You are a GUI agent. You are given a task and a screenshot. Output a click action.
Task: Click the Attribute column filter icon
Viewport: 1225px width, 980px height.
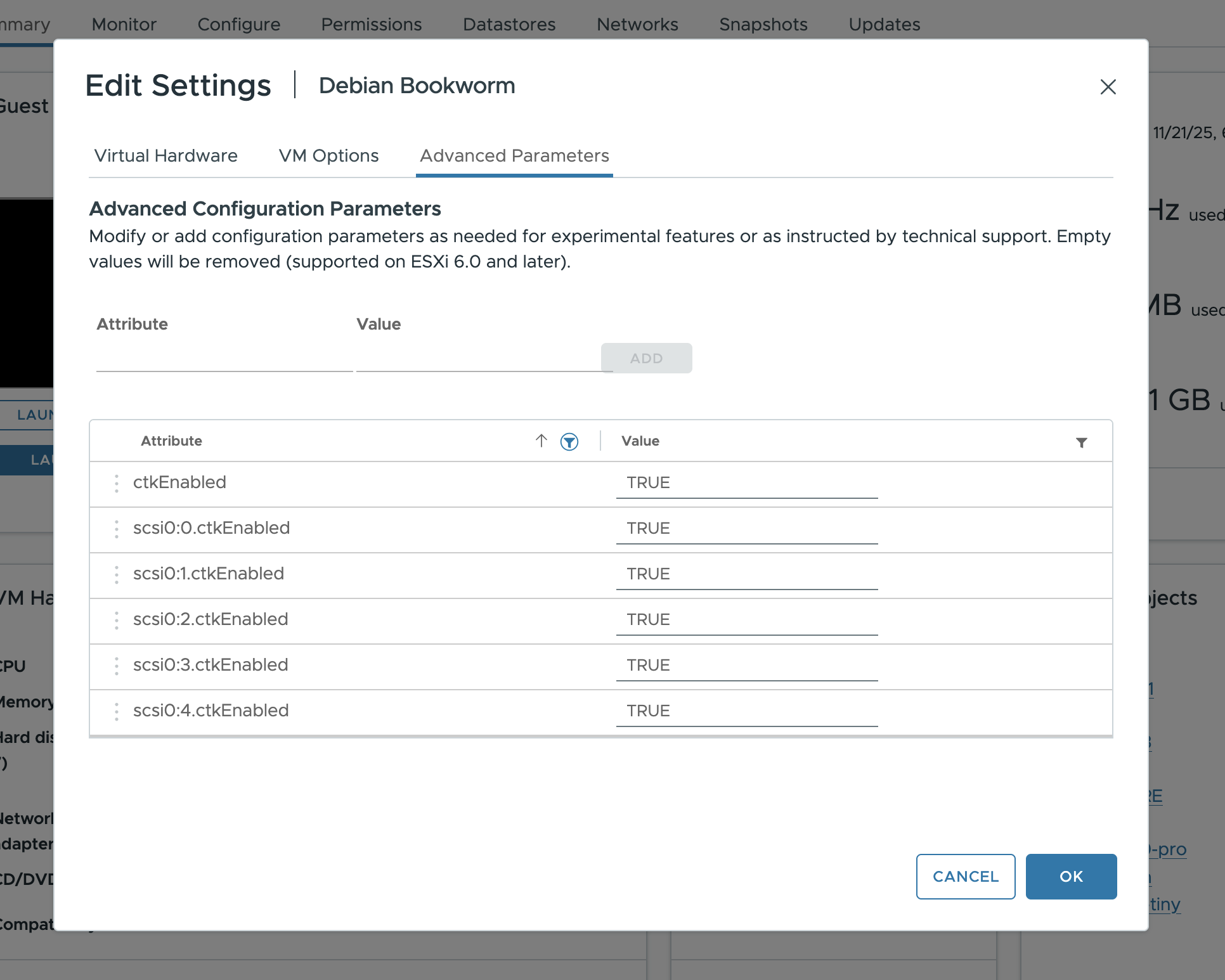[569, 442]
